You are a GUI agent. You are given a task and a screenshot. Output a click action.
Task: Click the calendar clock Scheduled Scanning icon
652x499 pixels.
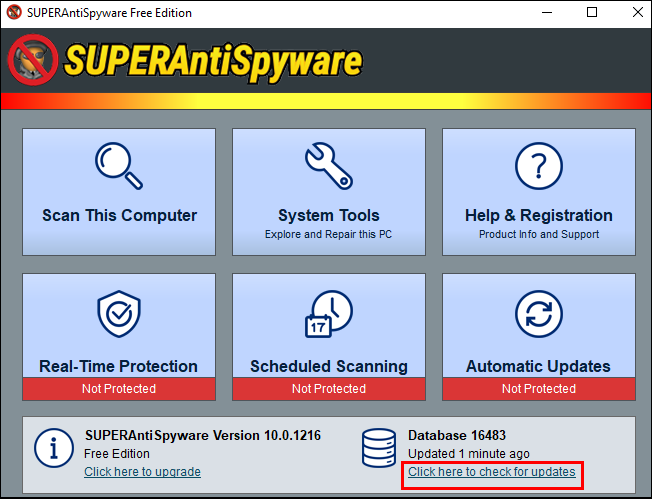328,314
